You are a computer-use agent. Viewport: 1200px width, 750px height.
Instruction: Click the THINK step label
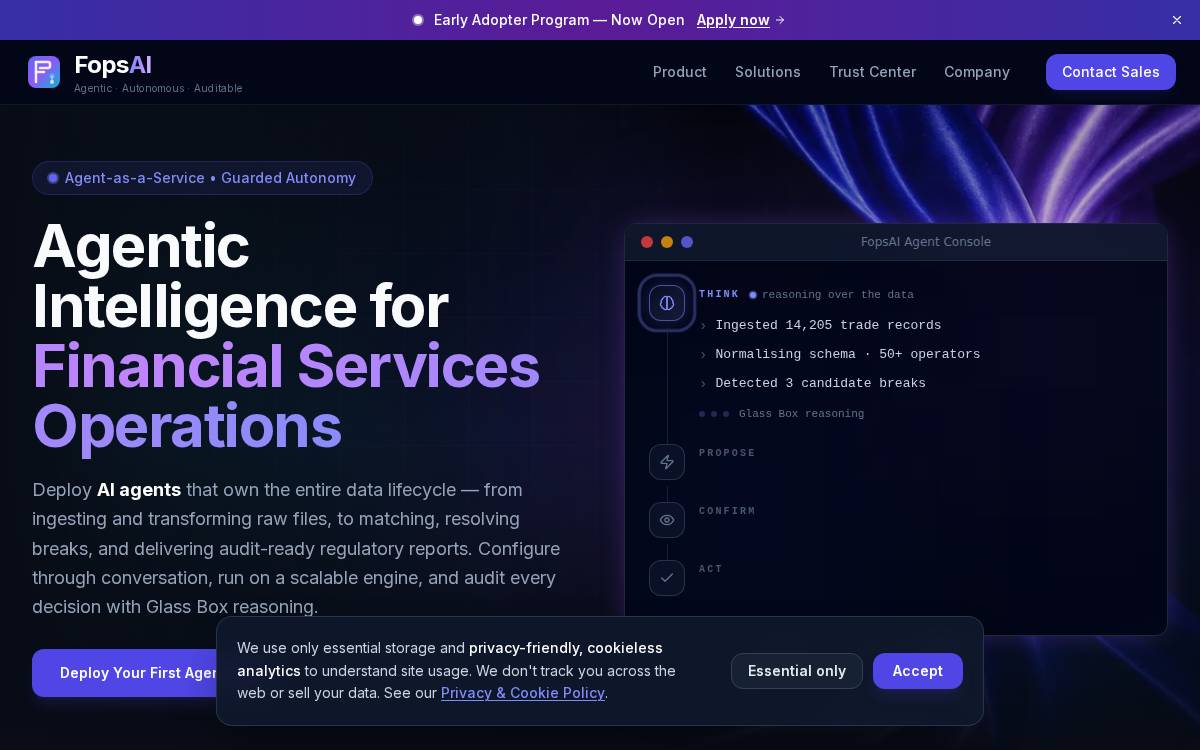point(719,294)
